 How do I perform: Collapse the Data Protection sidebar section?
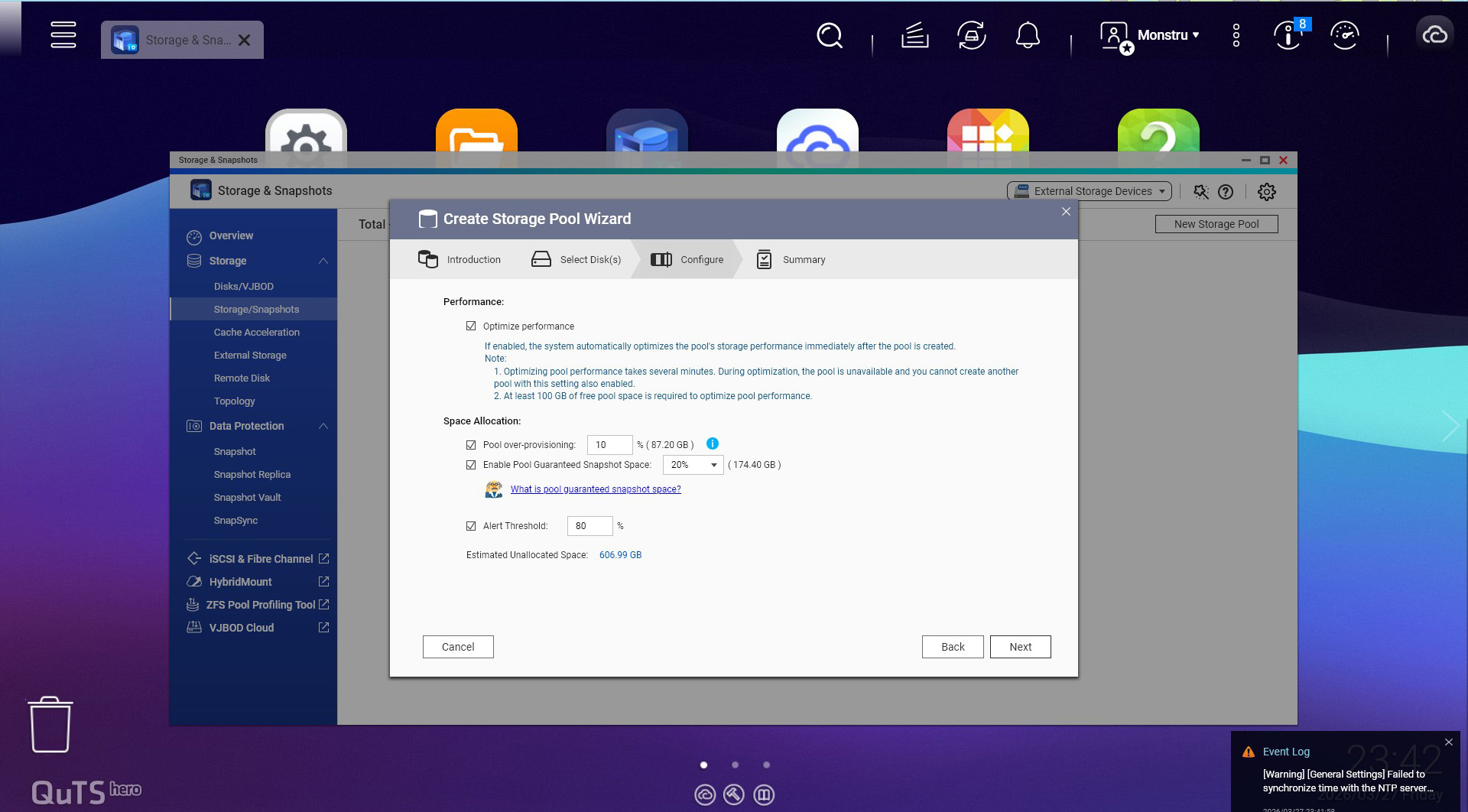pos(323,426)
